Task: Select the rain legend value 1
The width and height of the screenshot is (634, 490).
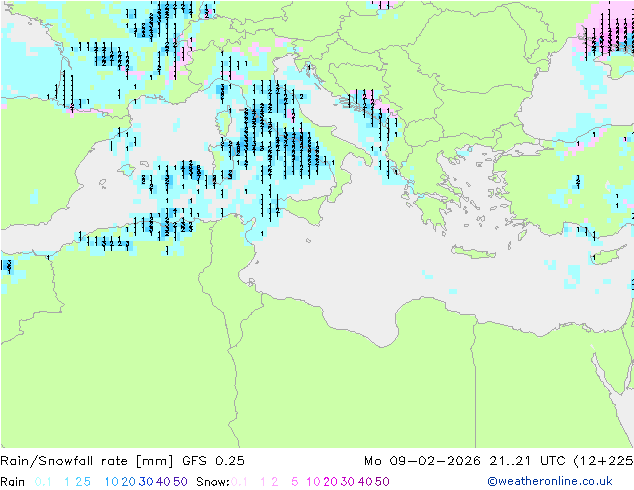Action: [67, 482]
